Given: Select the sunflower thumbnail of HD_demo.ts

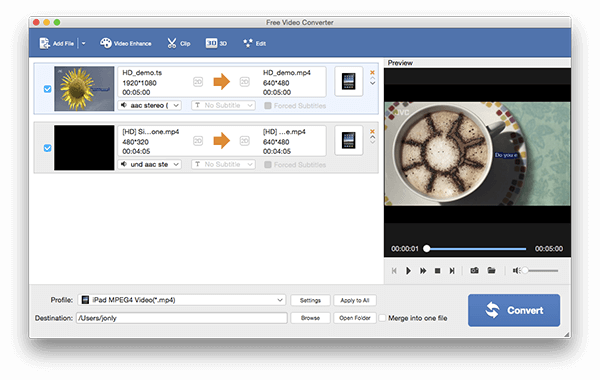Looking at the screenshot, I should [84, 89].
